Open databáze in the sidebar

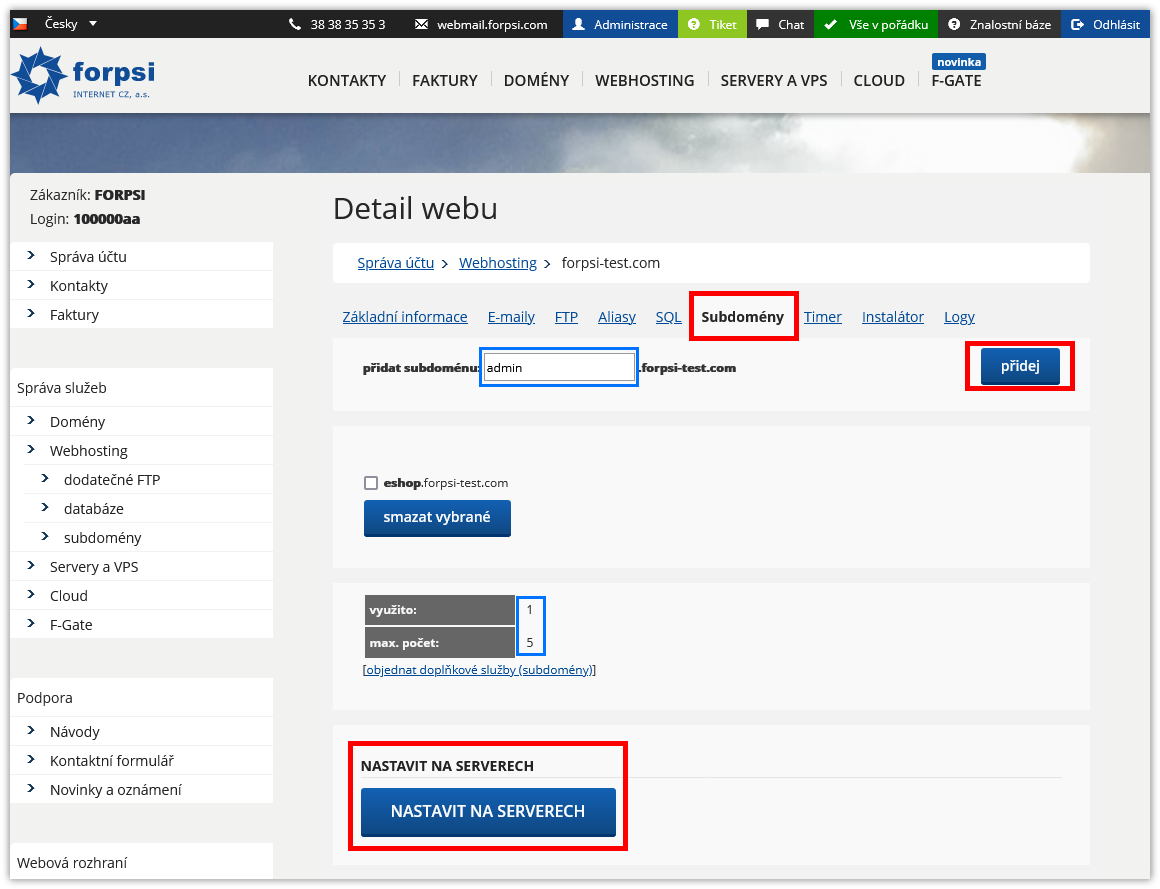[94, 508]
